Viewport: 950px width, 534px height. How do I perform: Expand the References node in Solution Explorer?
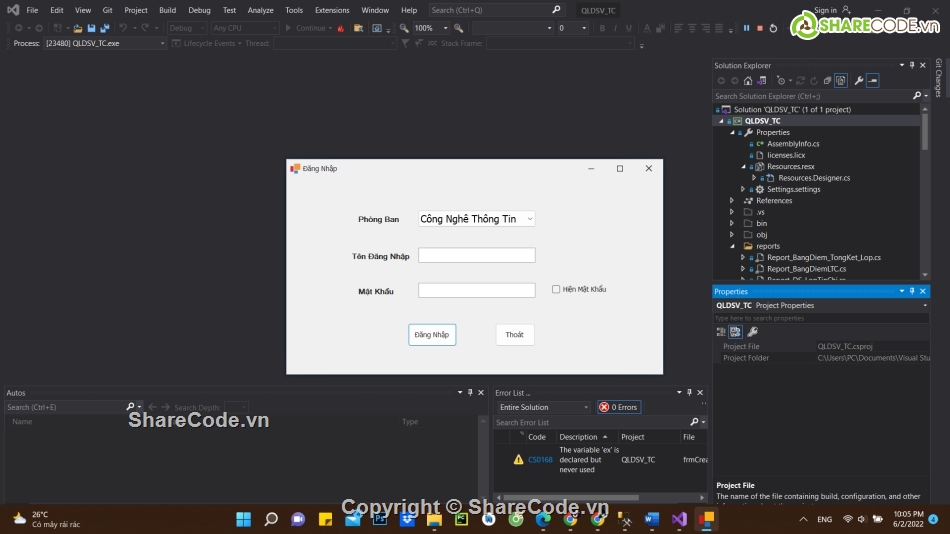point(732,201)
